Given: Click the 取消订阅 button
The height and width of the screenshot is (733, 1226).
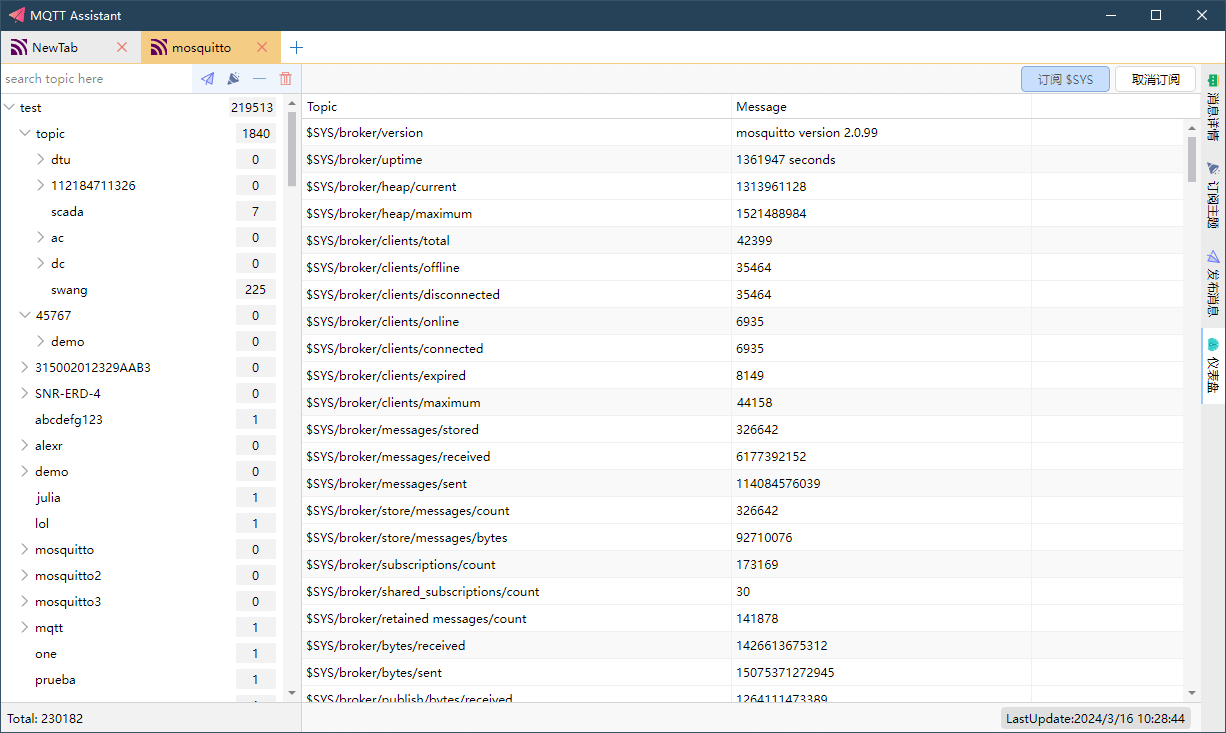Looking at the screenshot, I should pyautogui.click(x=1155, y=79).
